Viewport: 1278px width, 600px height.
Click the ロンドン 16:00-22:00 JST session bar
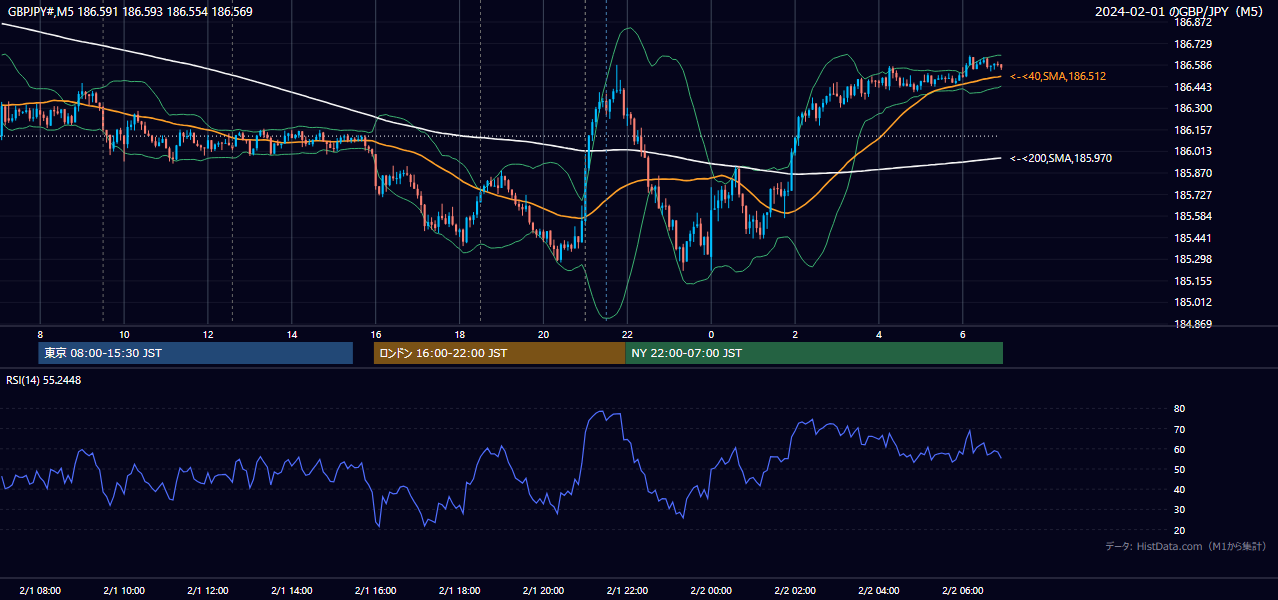(x=499, y=353)
